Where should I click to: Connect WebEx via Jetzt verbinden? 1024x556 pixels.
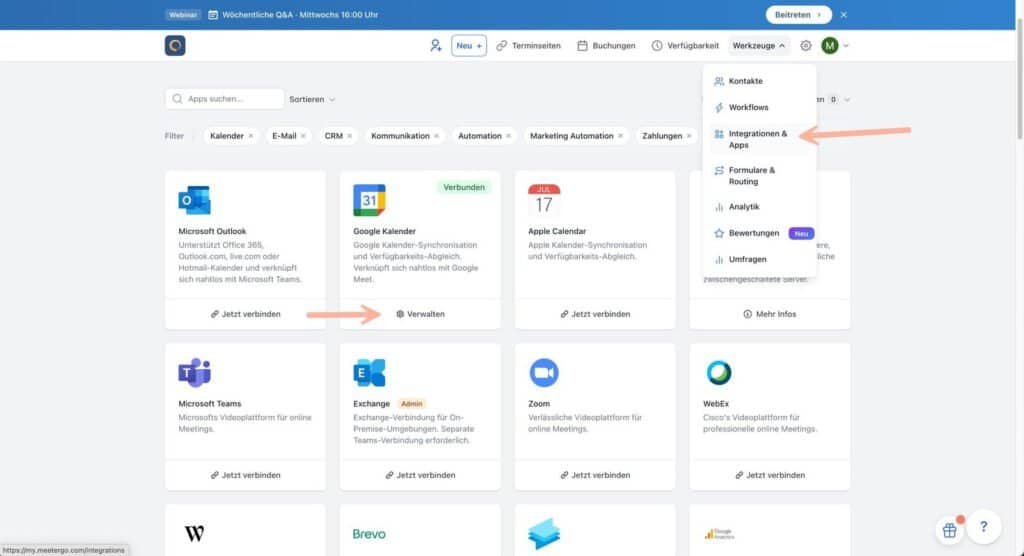pos(770,475)
